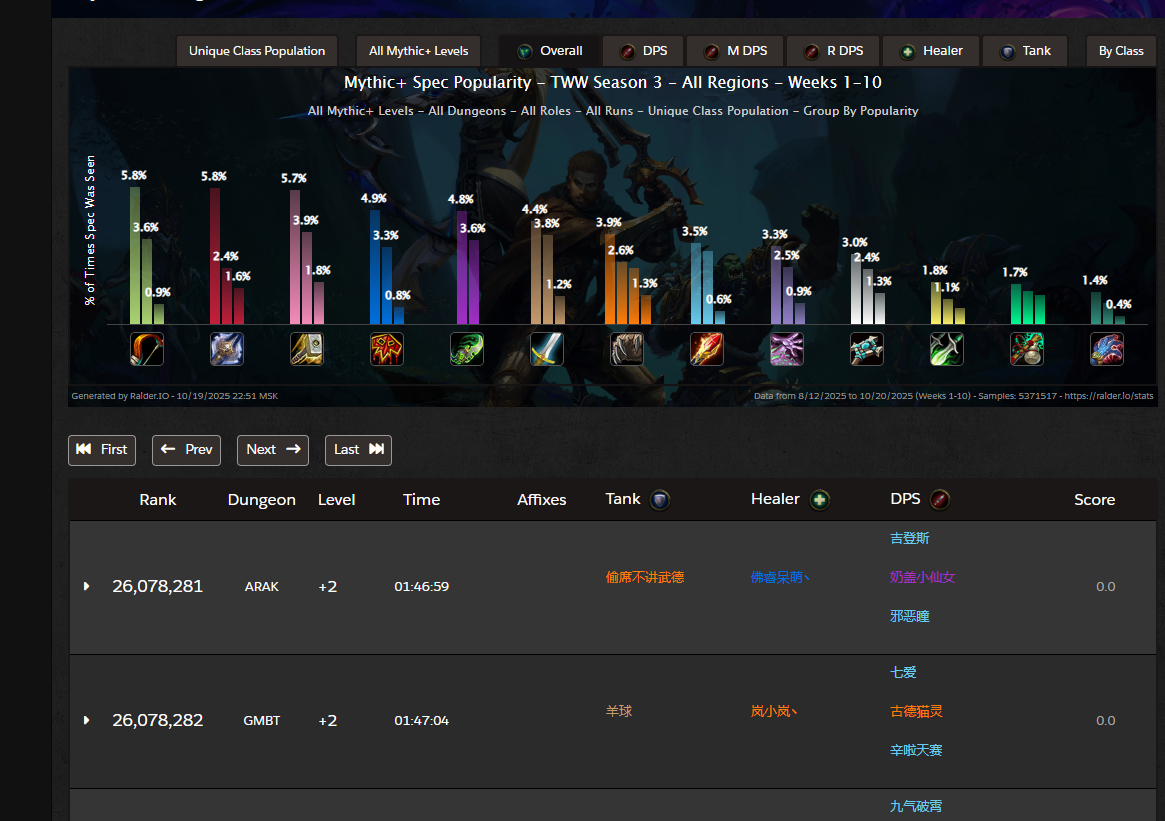Click the 01:47:04 time cell
Viewport: 1165px width, 821px height.
coord(421,721)
